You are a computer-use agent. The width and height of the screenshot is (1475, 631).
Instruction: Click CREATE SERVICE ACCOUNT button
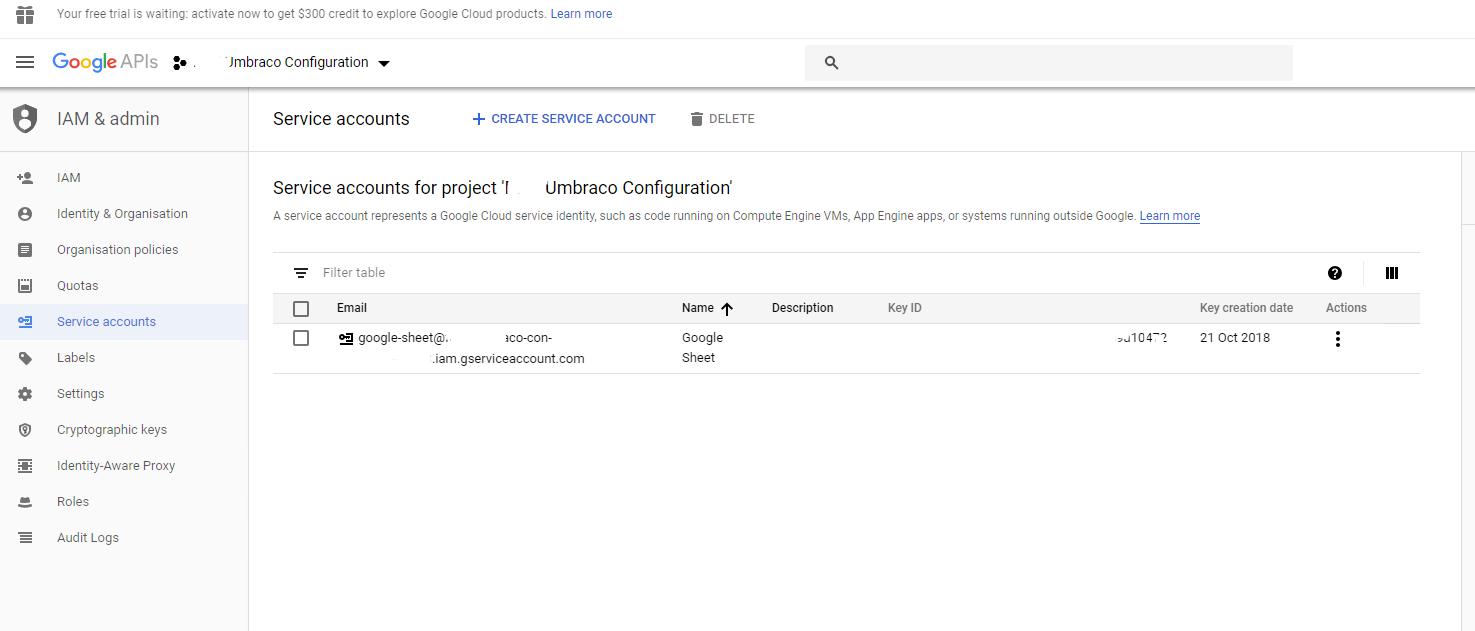pyautogui.click(x=564, y=119)
